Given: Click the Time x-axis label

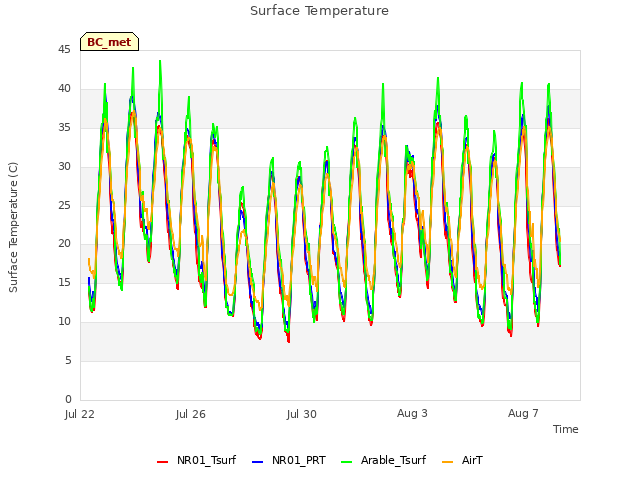Looking at the screenshot, I should (x=566, y=429).
